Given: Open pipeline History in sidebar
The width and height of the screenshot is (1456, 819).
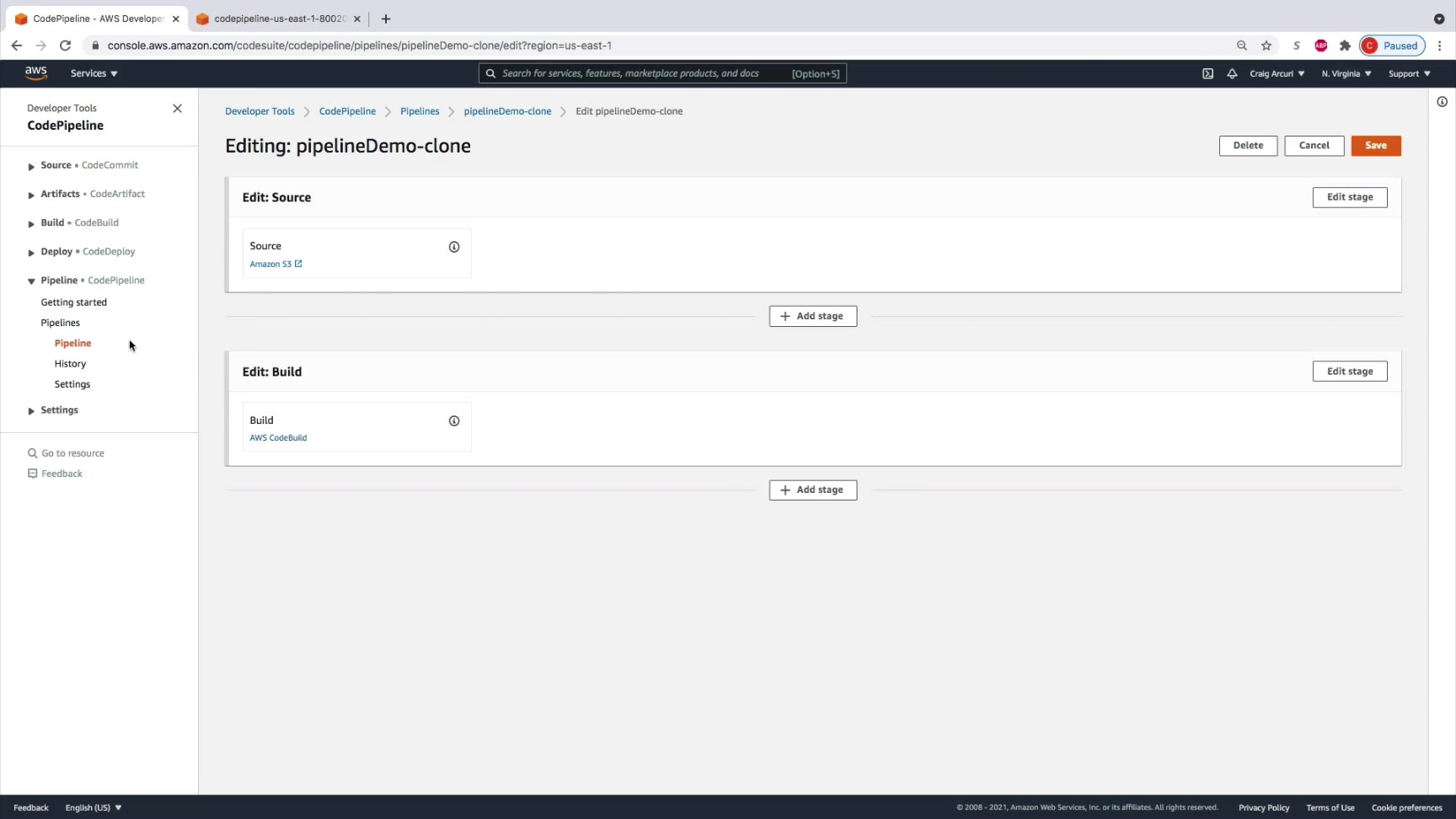Looking at the screenshot, I should (71, 364).
